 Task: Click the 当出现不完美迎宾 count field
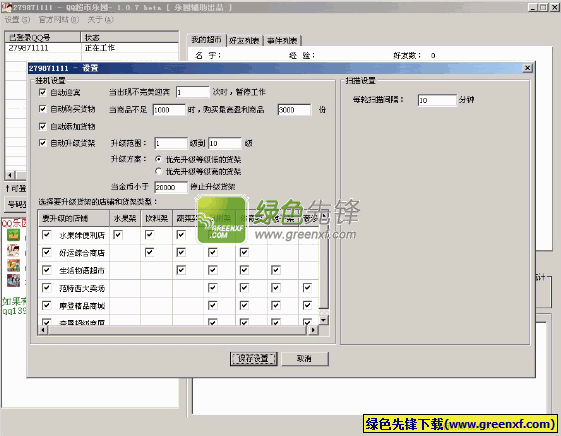pos(192,92)
